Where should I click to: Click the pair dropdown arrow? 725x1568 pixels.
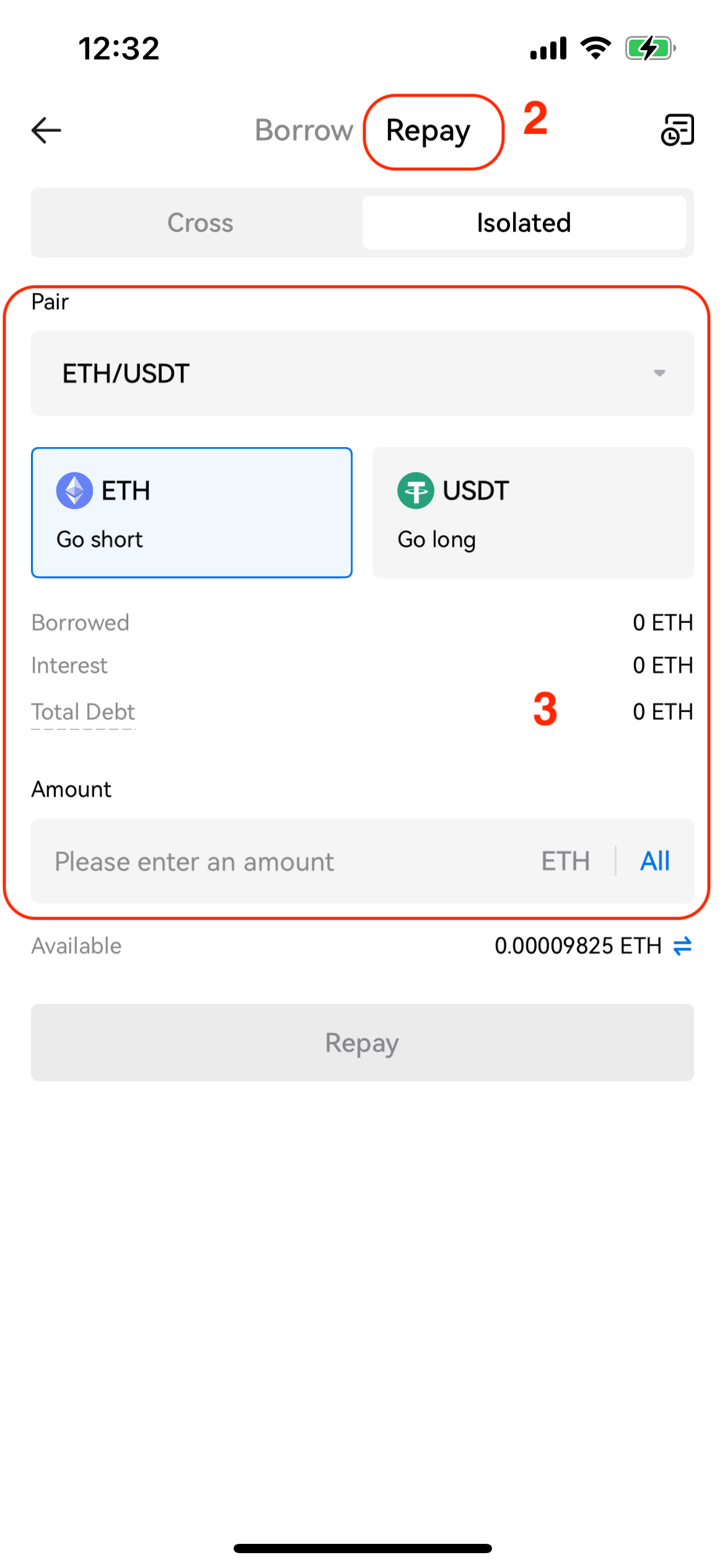(659, 373)
